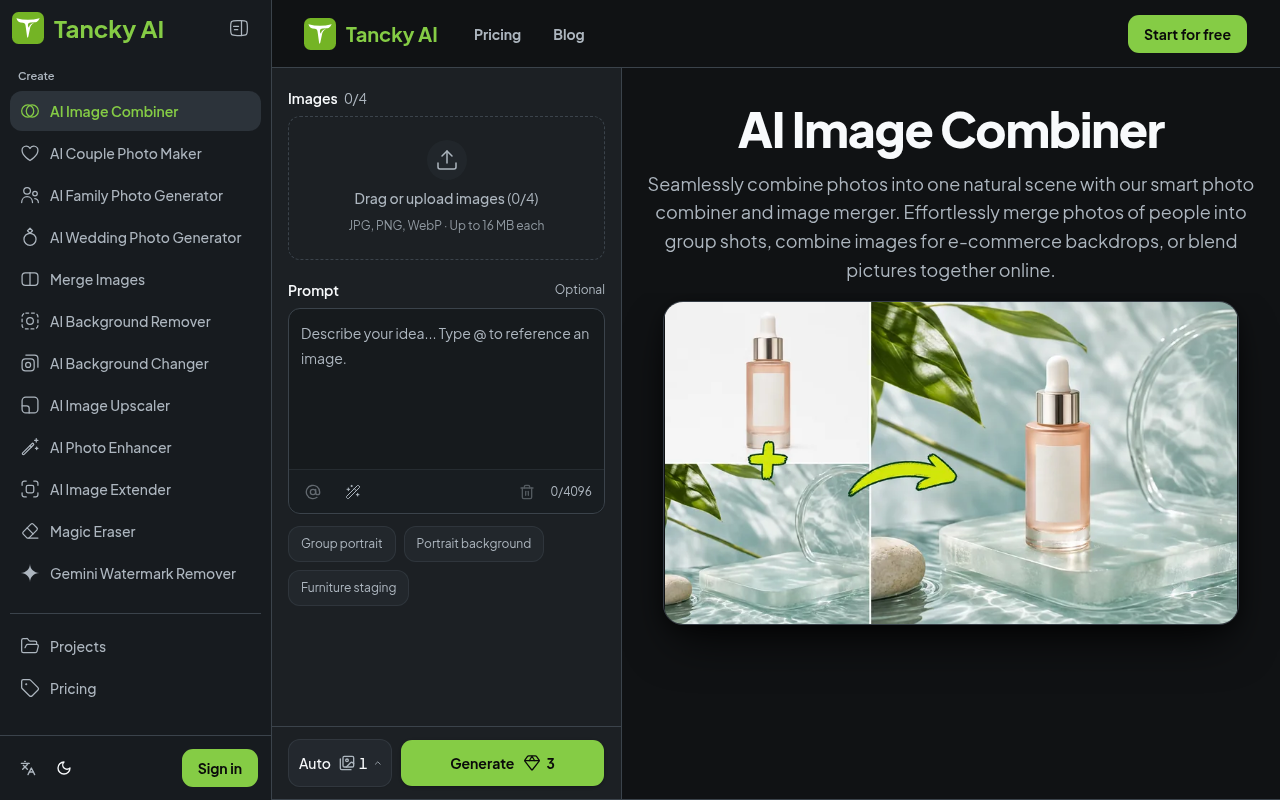The height and width of the screenshot is (800, 1280).
Task: Click the Optional label beside Prompt
Action: point(580,289)
